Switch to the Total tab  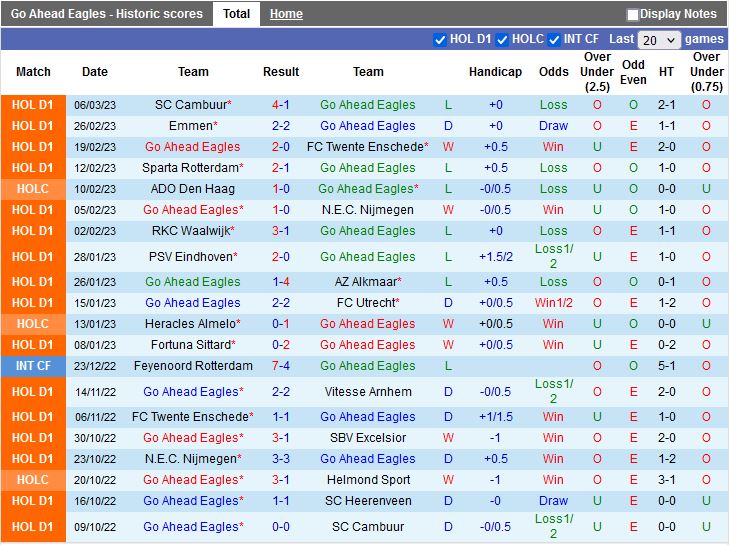[x=236, y=14]
